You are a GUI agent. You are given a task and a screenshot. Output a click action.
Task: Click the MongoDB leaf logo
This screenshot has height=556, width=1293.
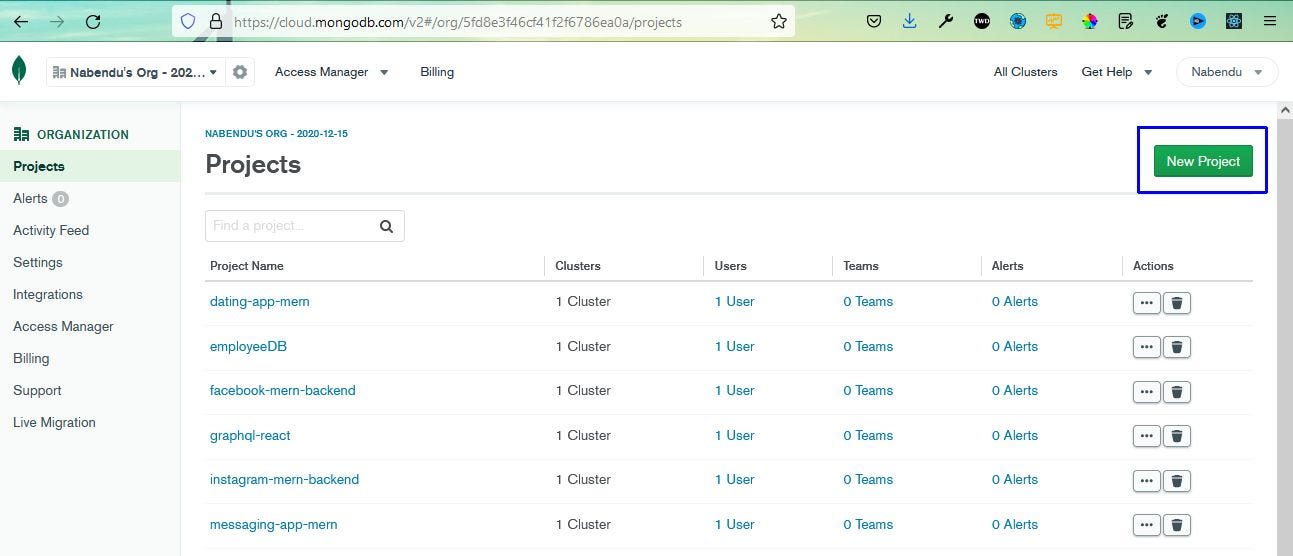19,70
